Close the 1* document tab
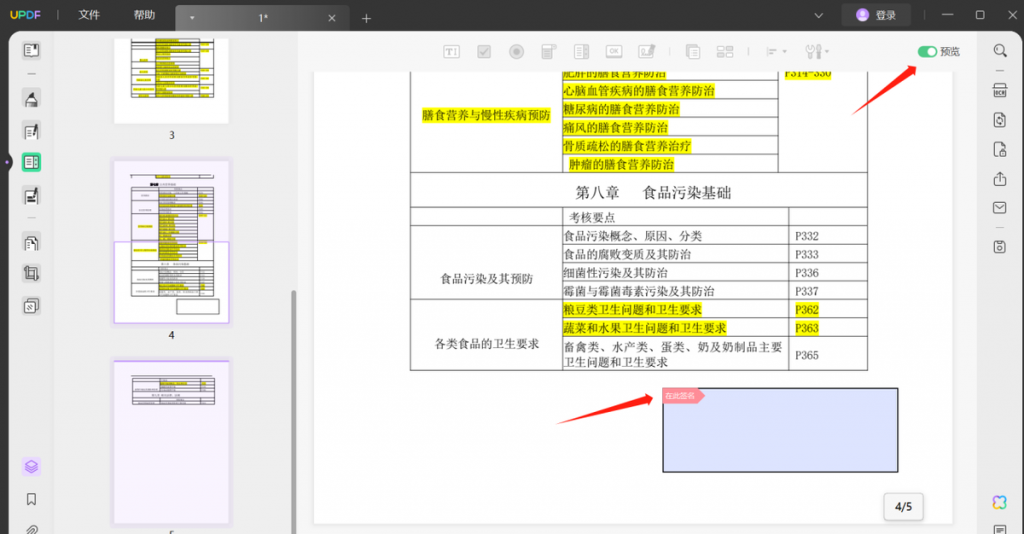This screenshot has width=1024, height=534. tap(332, 18)
